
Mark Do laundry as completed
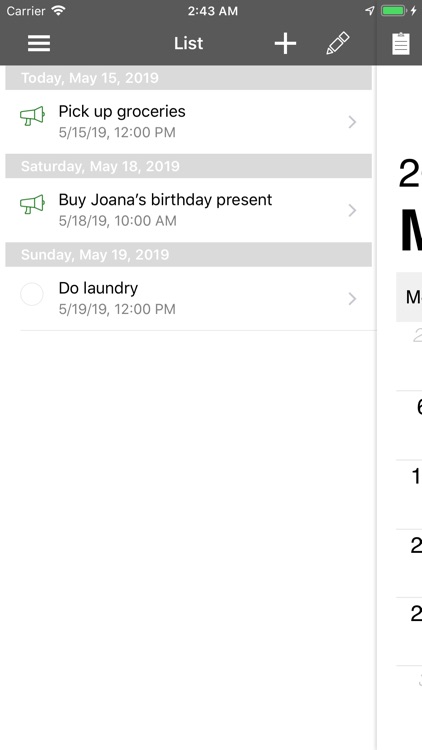click(x=32, y=294)
